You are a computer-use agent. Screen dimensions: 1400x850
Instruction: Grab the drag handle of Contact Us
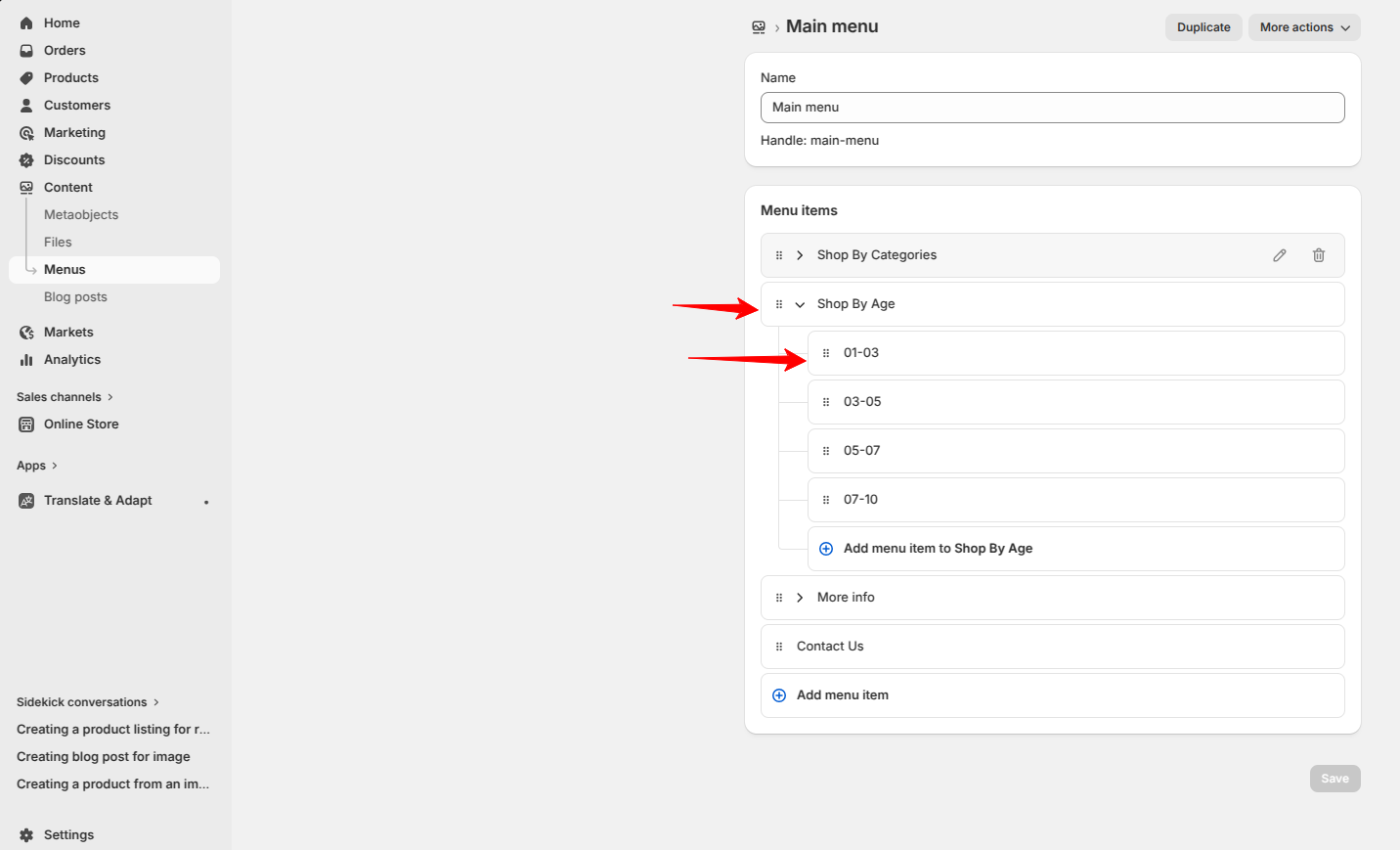(779, 647)
